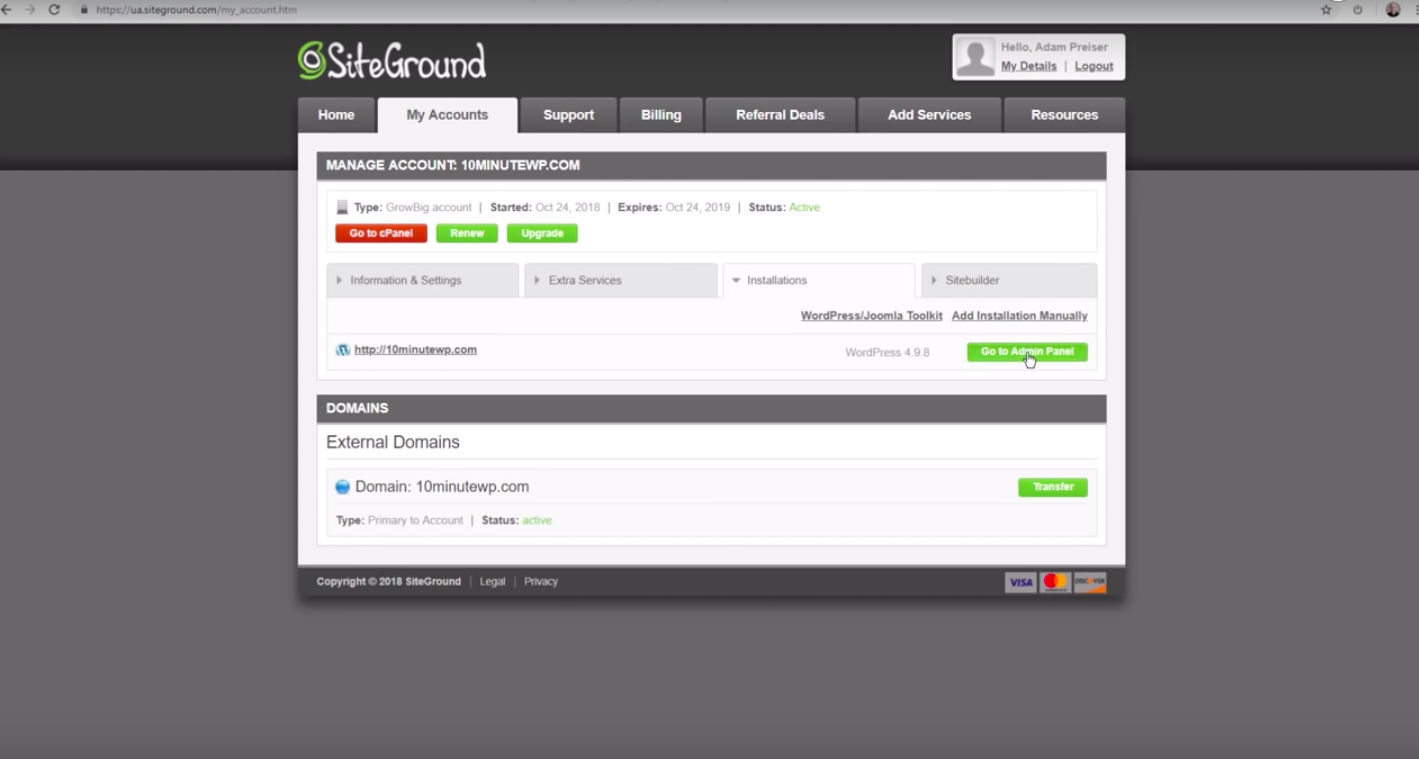Open the WordPress/Joomla Toolkit link
Screen dimensions: 1419x759
click(871, 316)
